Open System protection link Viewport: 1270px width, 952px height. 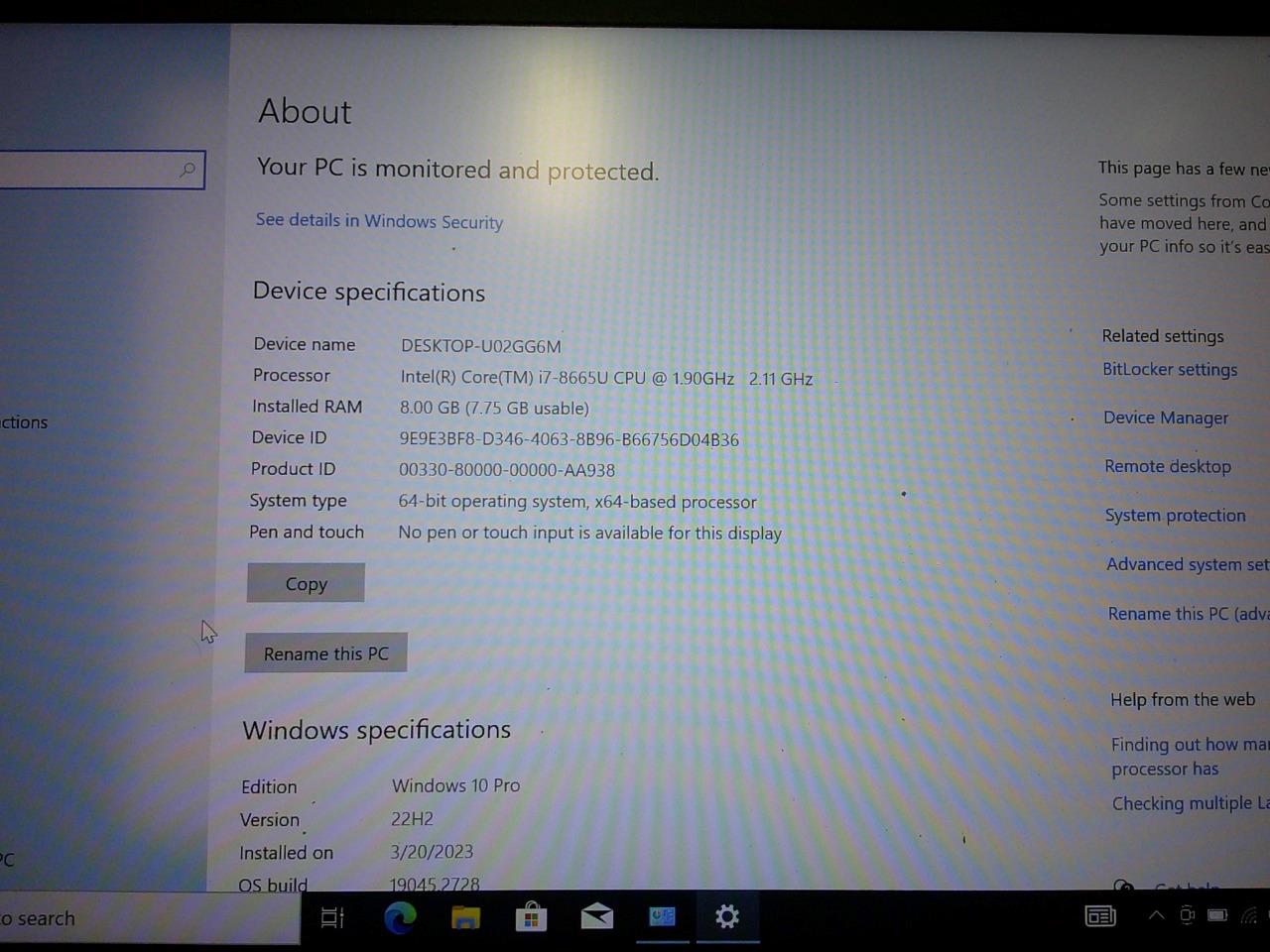coord(1176,516)
